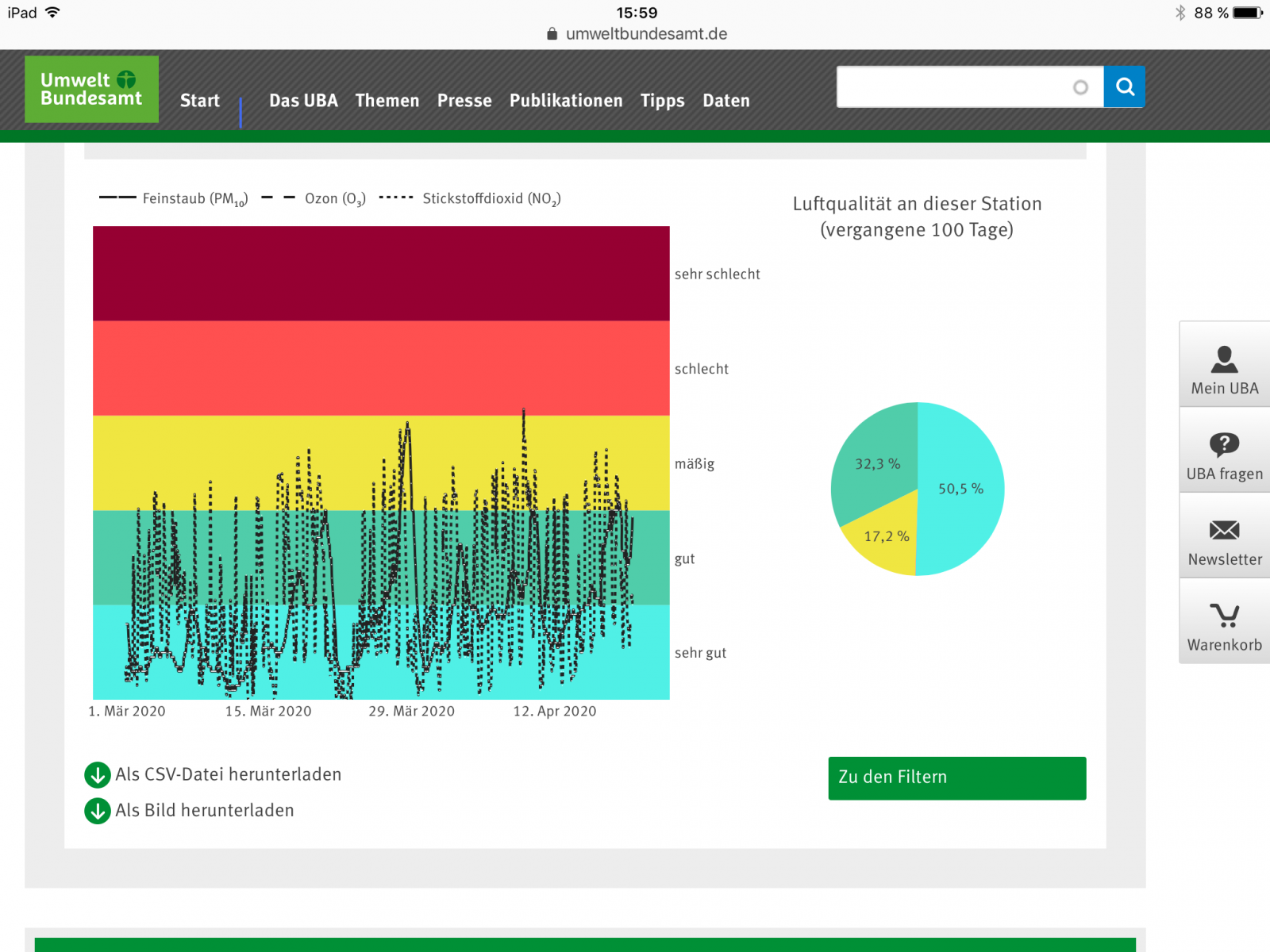This screenshot has height=952, width=1270.
Task: Click the 17,2 % yellow pie slice
Action: coord(887,537)
